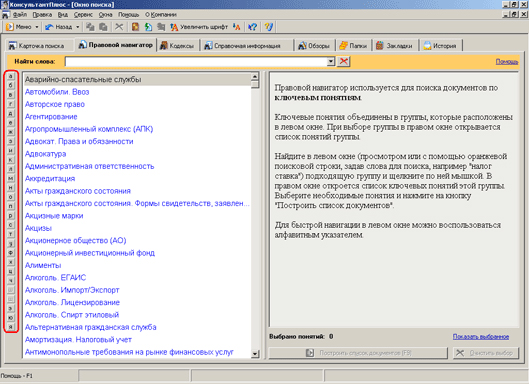Jump to letter п in alphabet index
The height and width of the screenshot is (384, 529).
pos(11,206)
